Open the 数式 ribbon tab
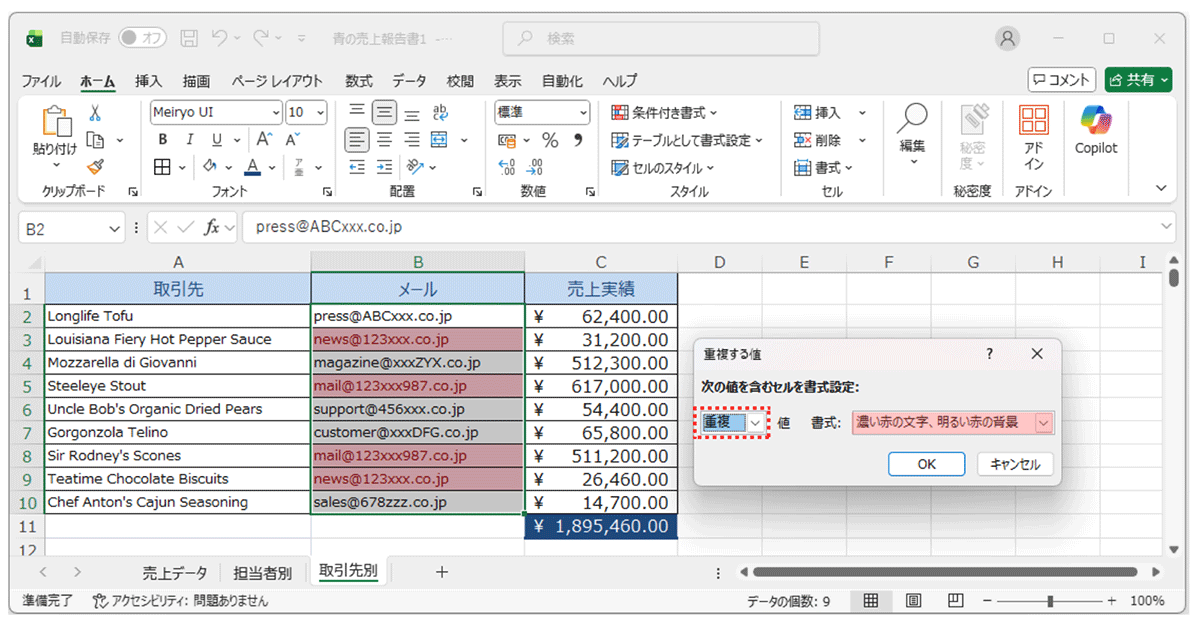 [358, 81]
